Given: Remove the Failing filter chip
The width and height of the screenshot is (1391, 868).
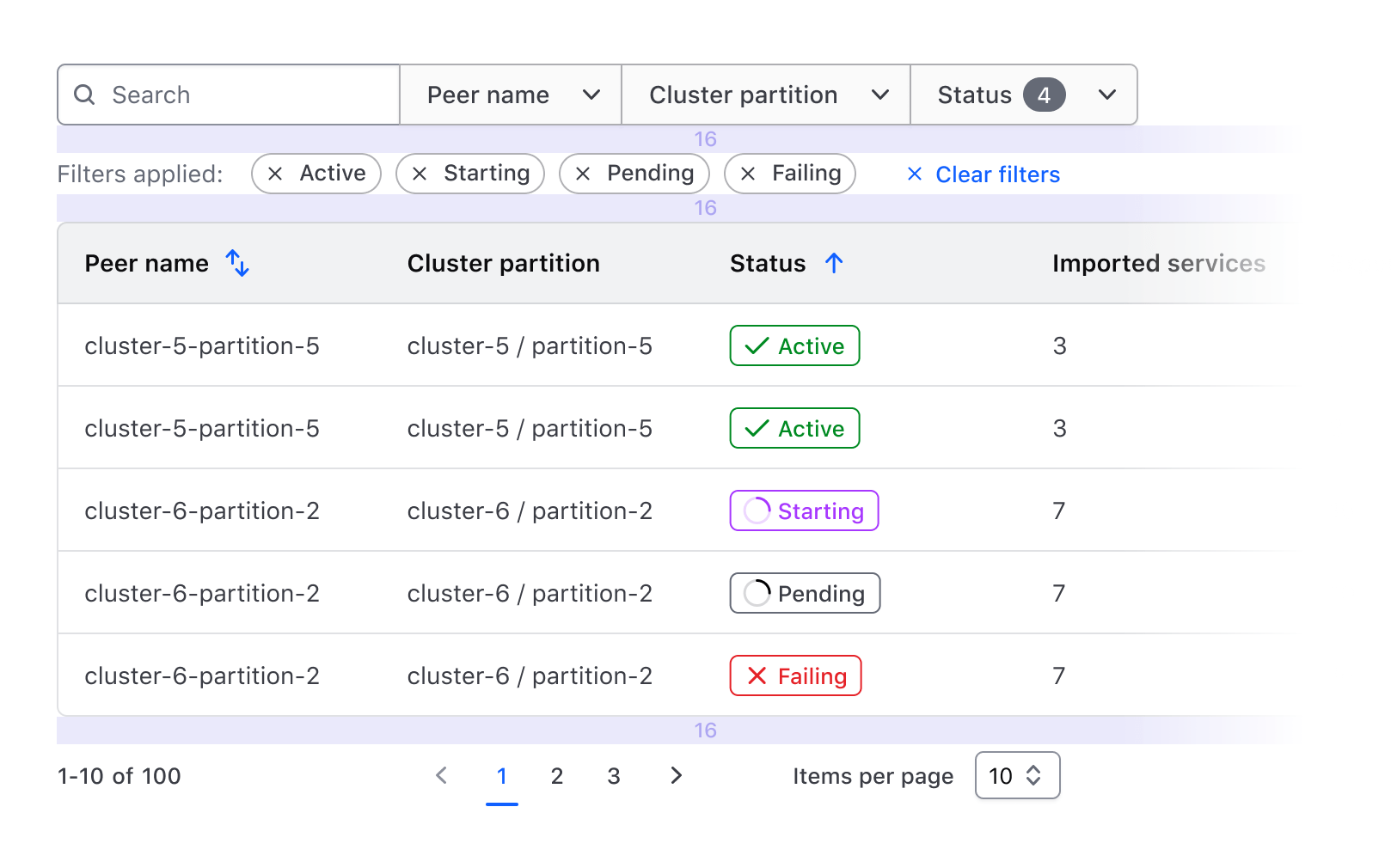Looking at the screenshot, I should [748, 174].
